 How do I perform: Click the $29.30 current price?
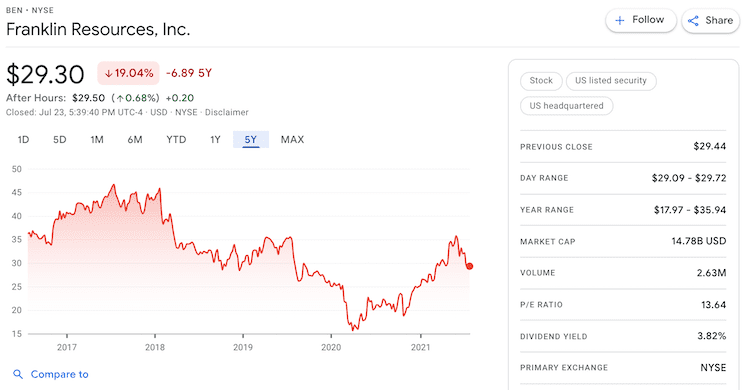pos(45,75)
